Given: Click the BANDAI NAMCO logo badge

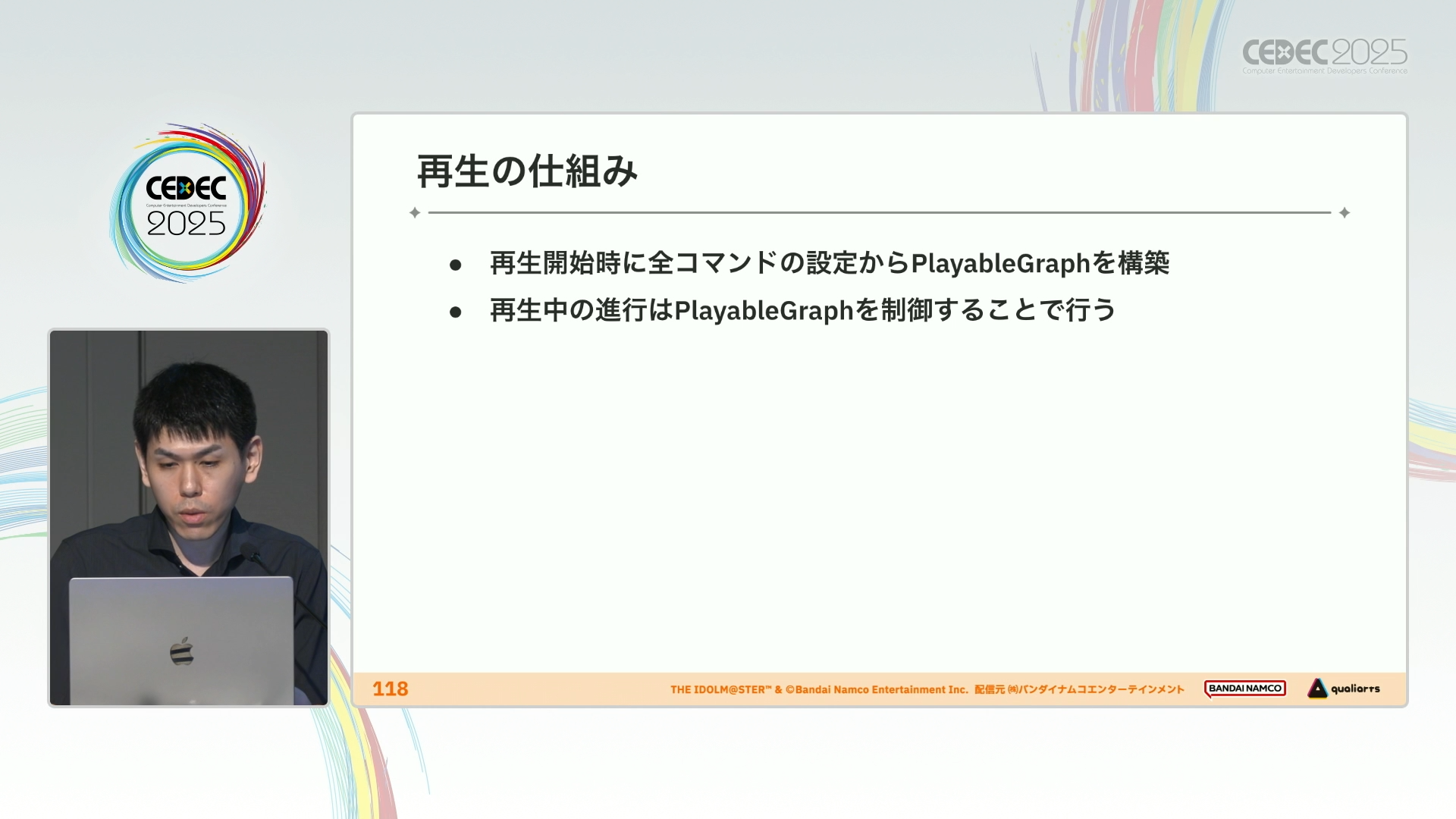Looking at the screenshot, I should coord(1244,689).
